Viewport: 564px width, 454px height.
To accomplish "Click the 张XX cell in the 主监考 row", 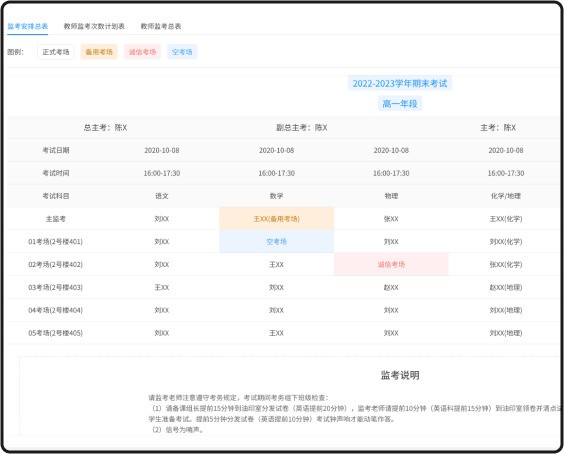I will pos(391,219).
